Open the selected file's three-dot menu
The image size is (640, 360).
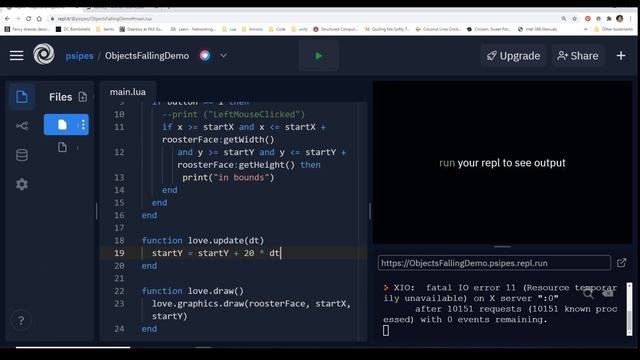point(83,124)
